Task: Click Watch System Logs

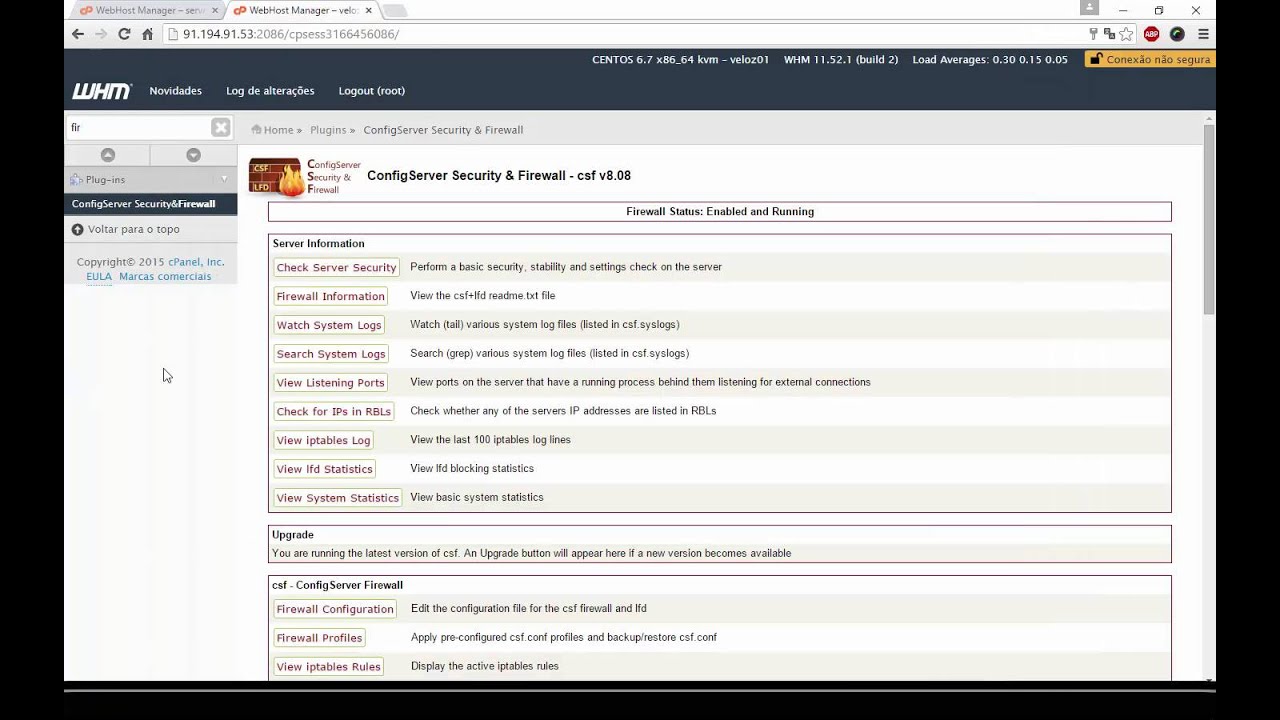Action: [x=329, y=325]
